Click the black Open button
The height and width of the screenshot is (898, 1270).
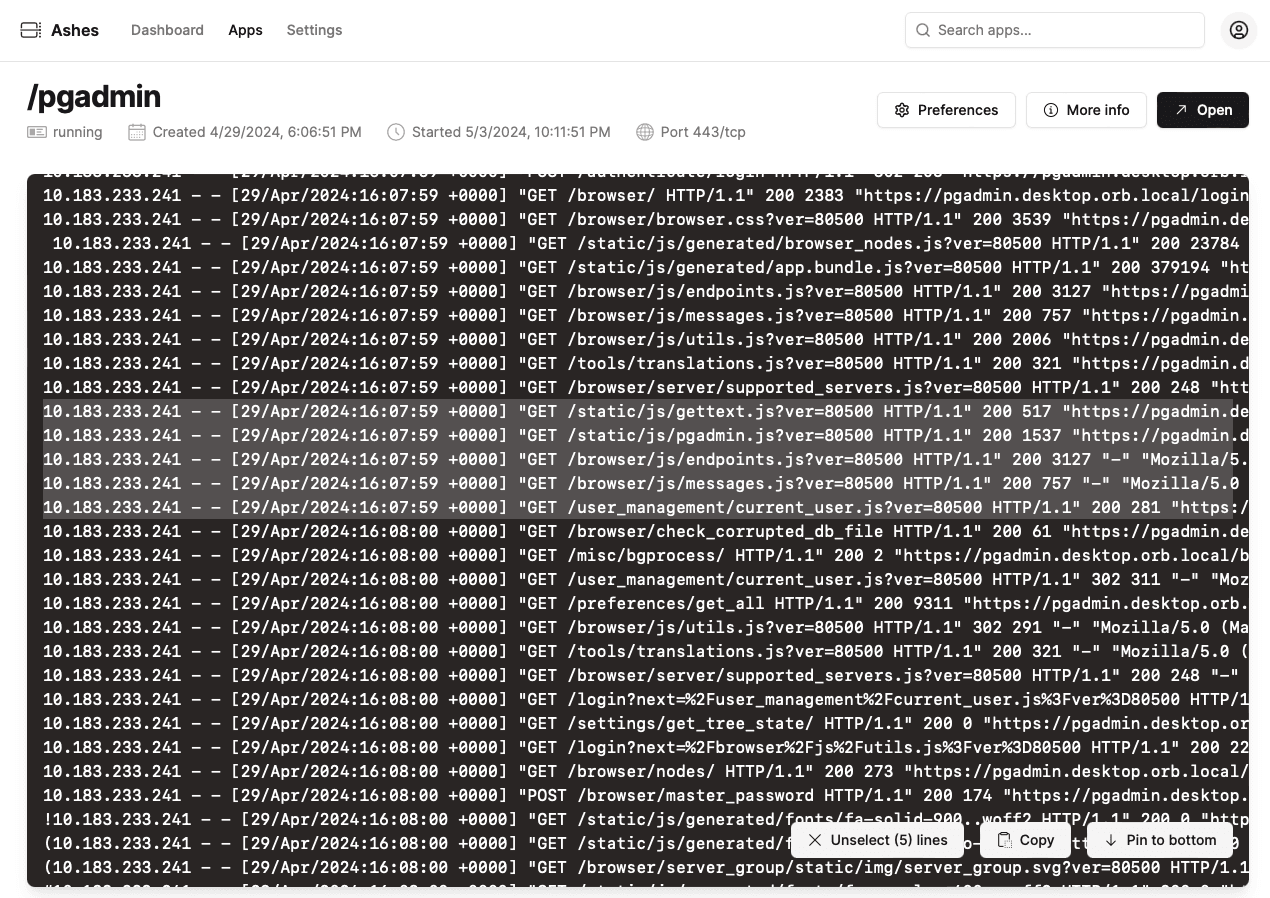(x=1203, y=110)
